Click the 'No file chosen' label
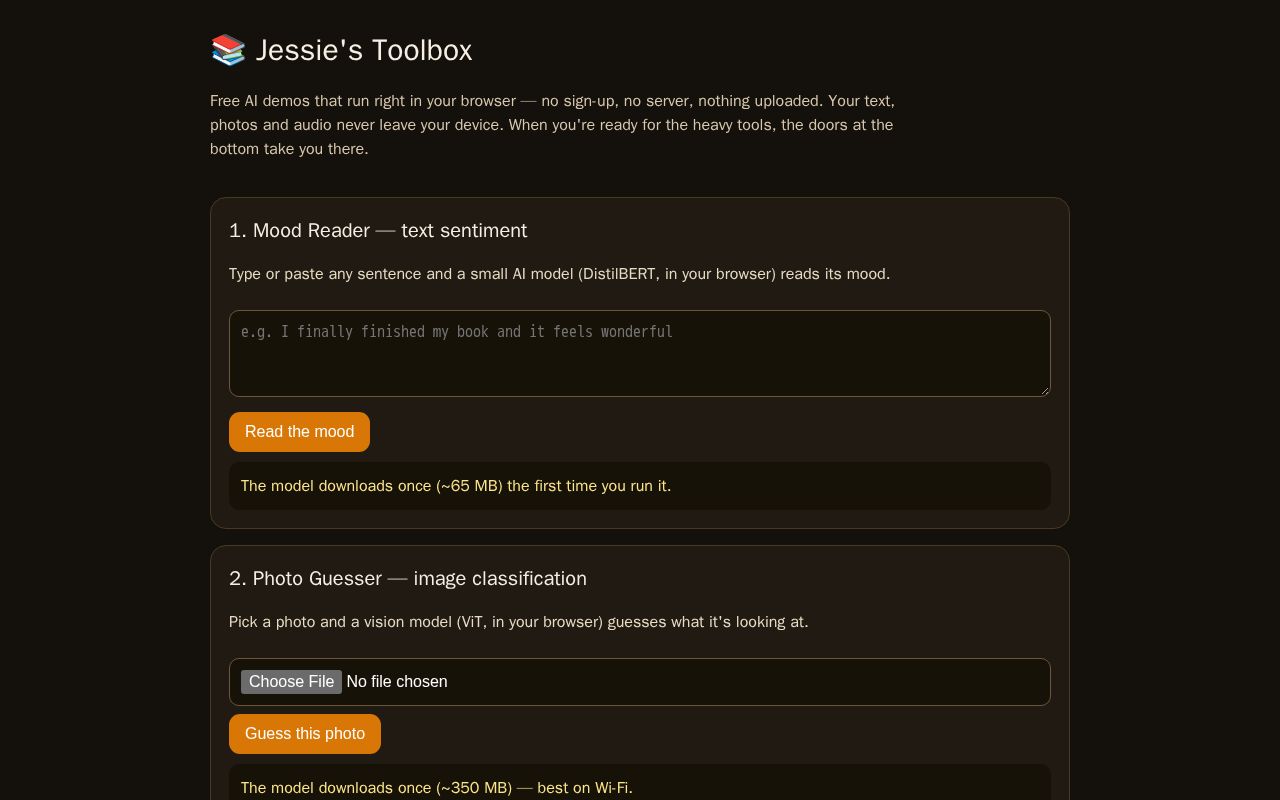Image resolution: width=1280 pixels, height=800 pixels. [x=397, y=682]
